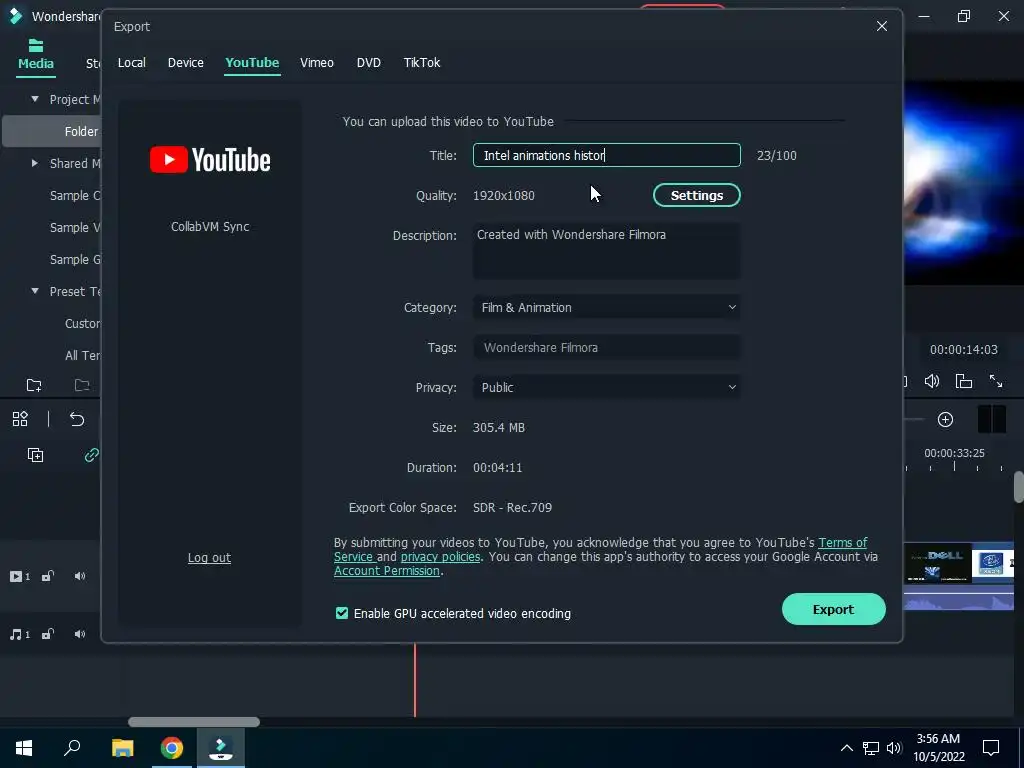Click the Settings button beside Quality

697,195
